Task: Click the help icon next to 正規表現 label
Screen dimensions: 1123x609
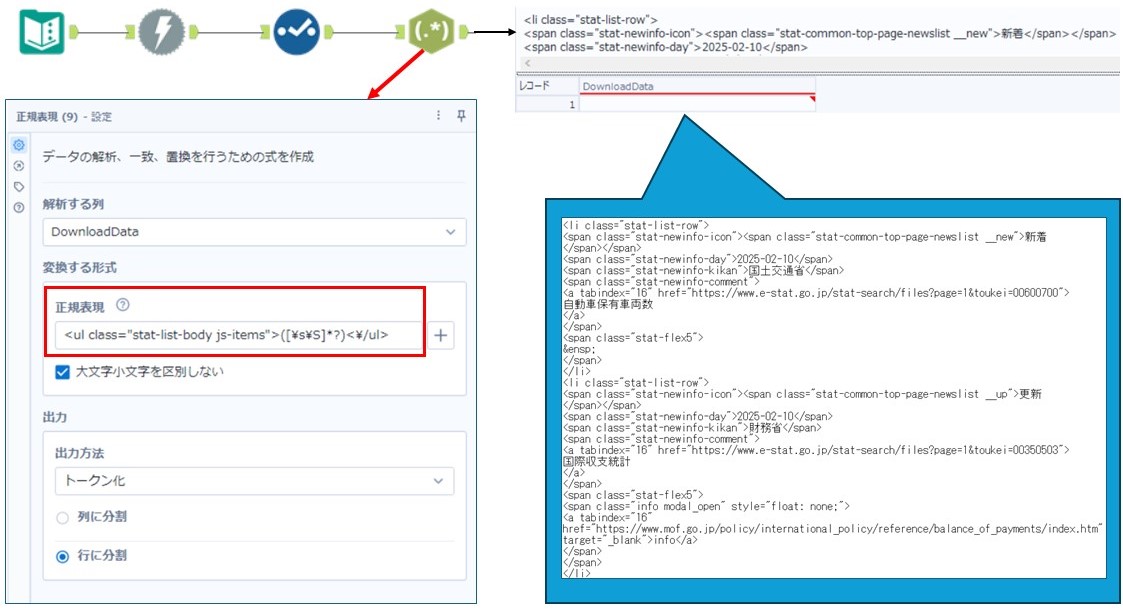Action: coord(123,305)
